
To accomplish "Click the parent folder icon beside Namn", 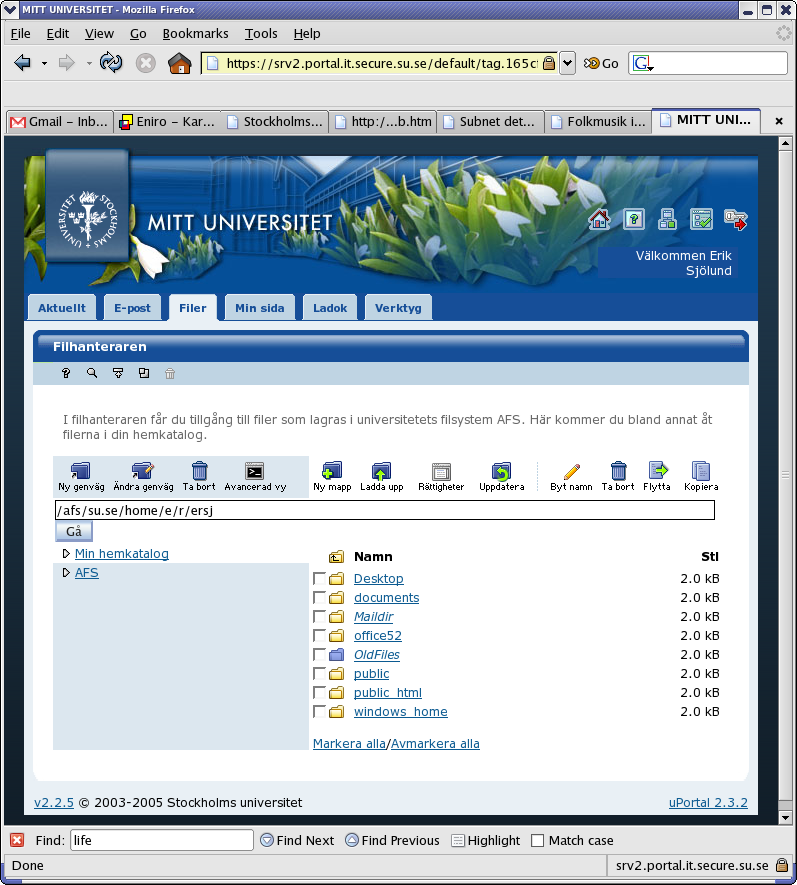I will (336, 557).
